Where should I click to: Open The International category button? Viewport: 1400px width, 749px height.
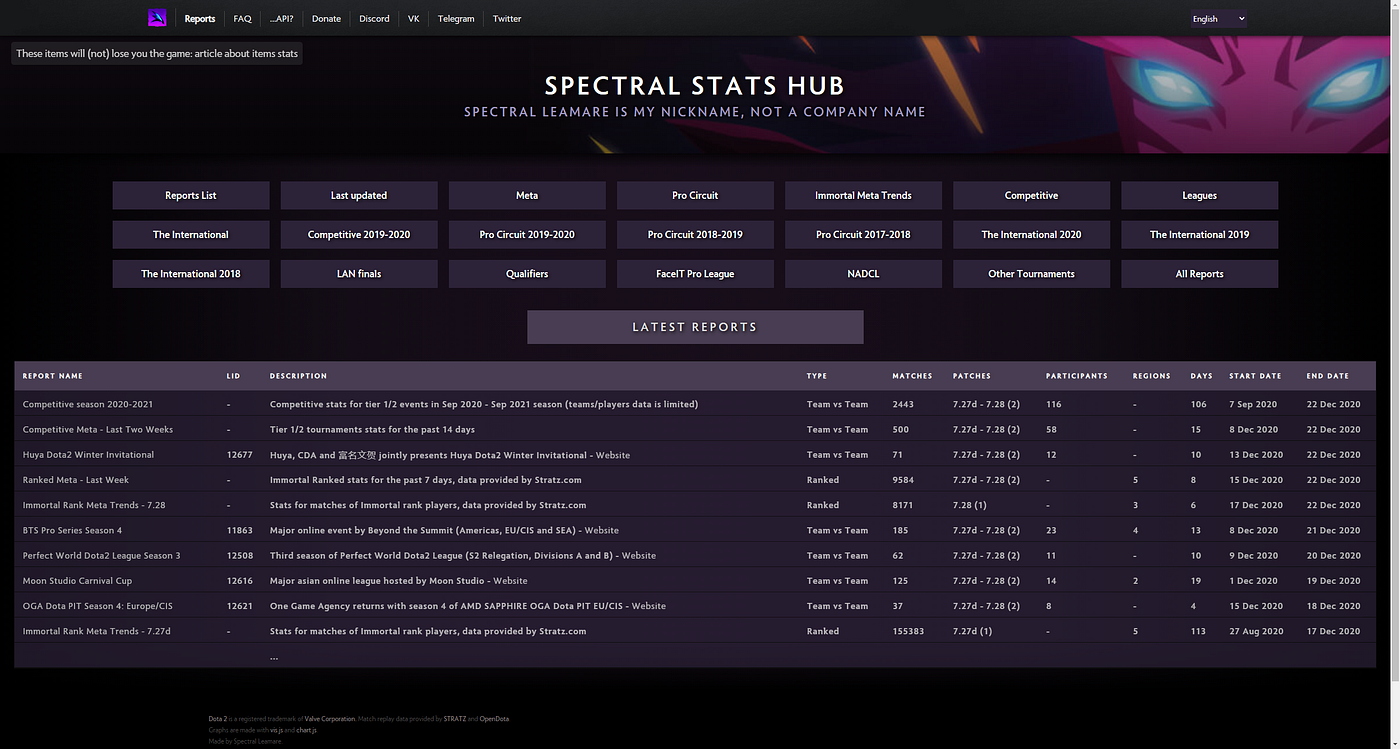tap(191, 234)
